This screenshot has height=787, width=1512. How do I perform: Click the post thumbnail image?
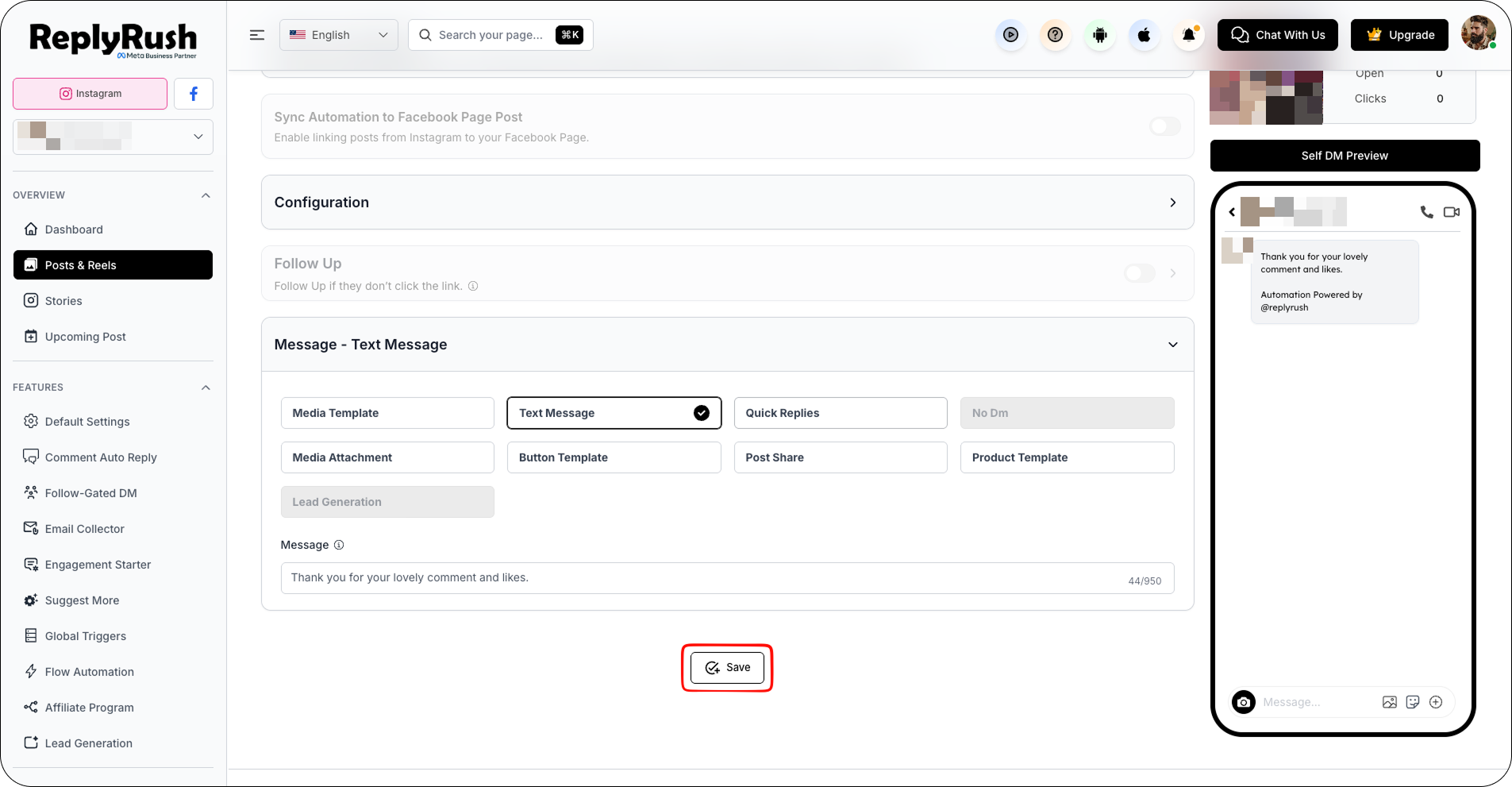[x=1266, y=98]
